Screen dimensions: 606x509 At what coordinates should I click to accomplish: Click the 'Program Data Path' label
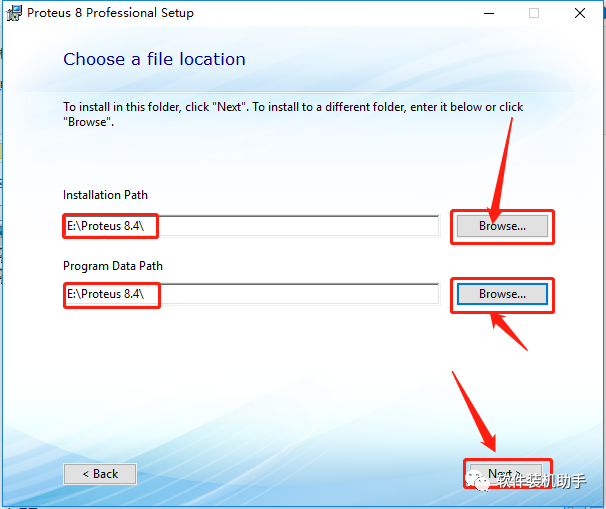113,266
